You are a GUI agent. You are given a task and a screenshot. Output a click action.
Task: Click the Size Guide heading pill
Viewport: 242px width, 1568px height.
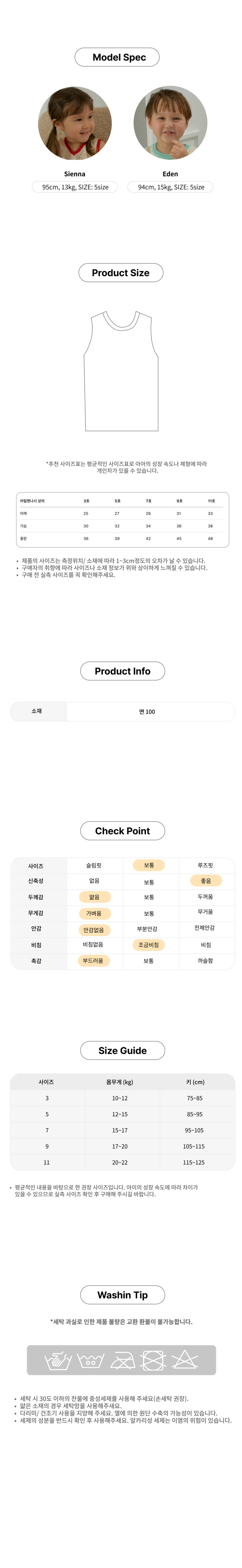tap(122, 1050)
